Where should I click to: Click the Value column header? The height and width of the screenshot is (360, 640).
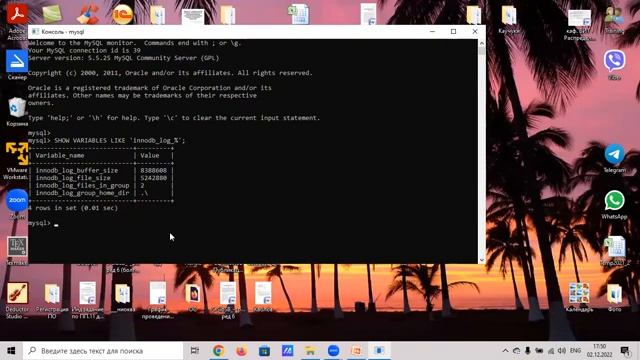coord(149,156)
